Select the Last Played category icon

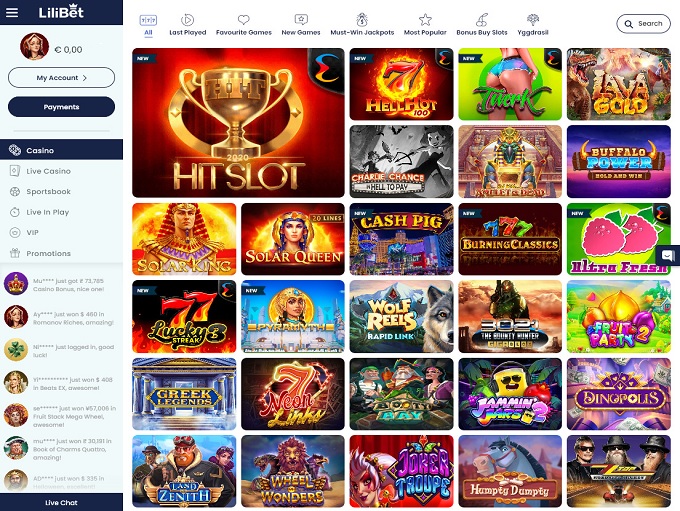pyautogui.click(x=188, y=20)
